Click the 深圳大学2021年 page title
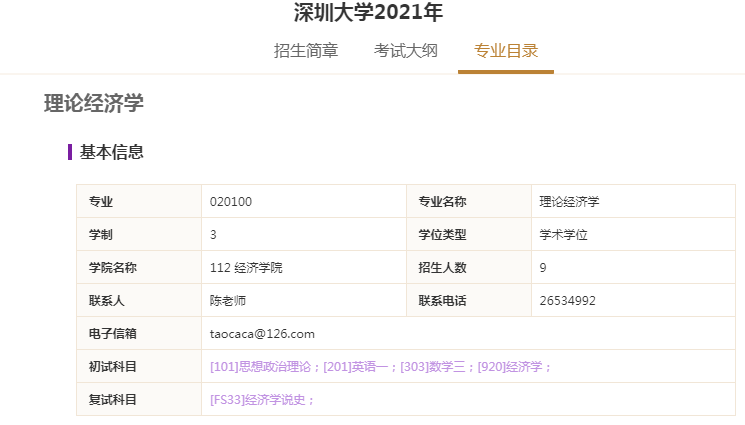The width and height of the screenshot is (745, 425). coord(368,12)
